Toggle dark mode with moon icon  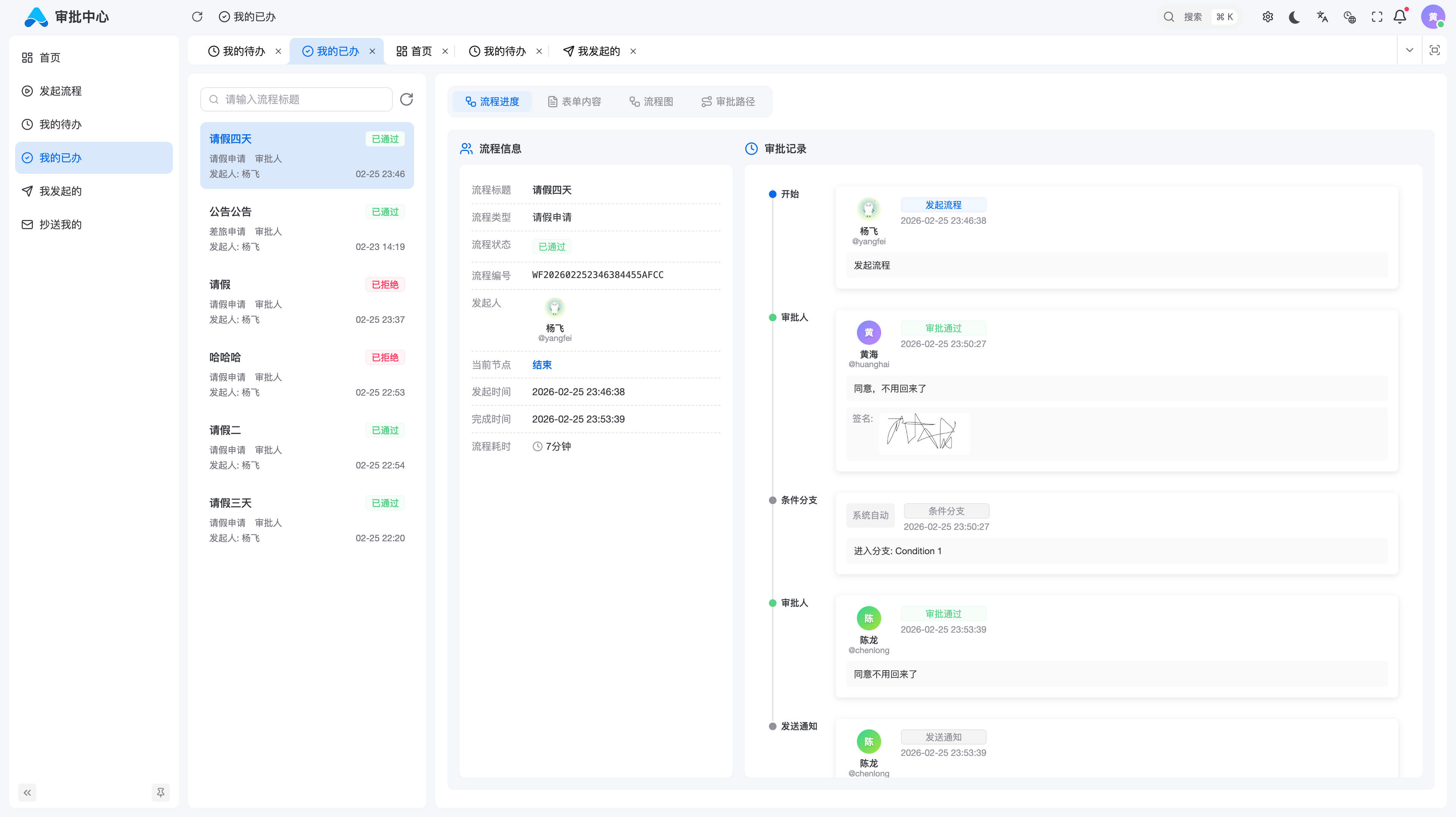click(x=1294, y=17)
